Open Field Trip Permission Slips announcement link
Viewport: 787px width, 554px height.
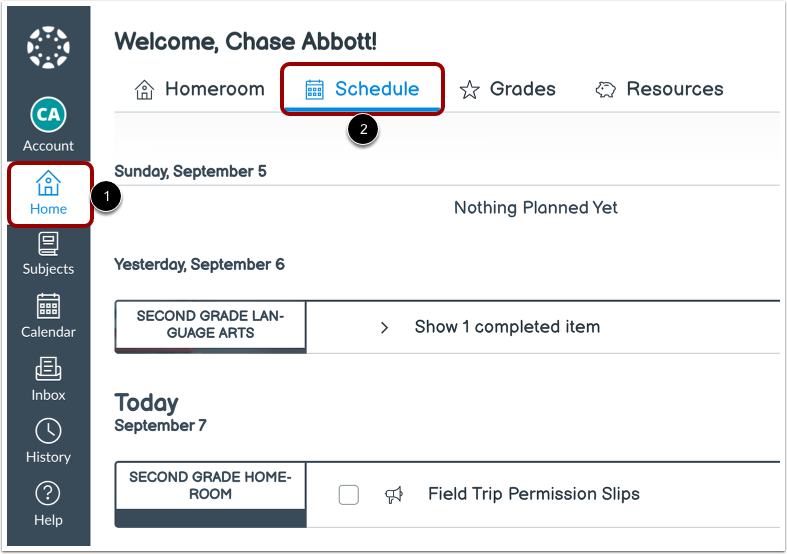click(x=533, y=493)
